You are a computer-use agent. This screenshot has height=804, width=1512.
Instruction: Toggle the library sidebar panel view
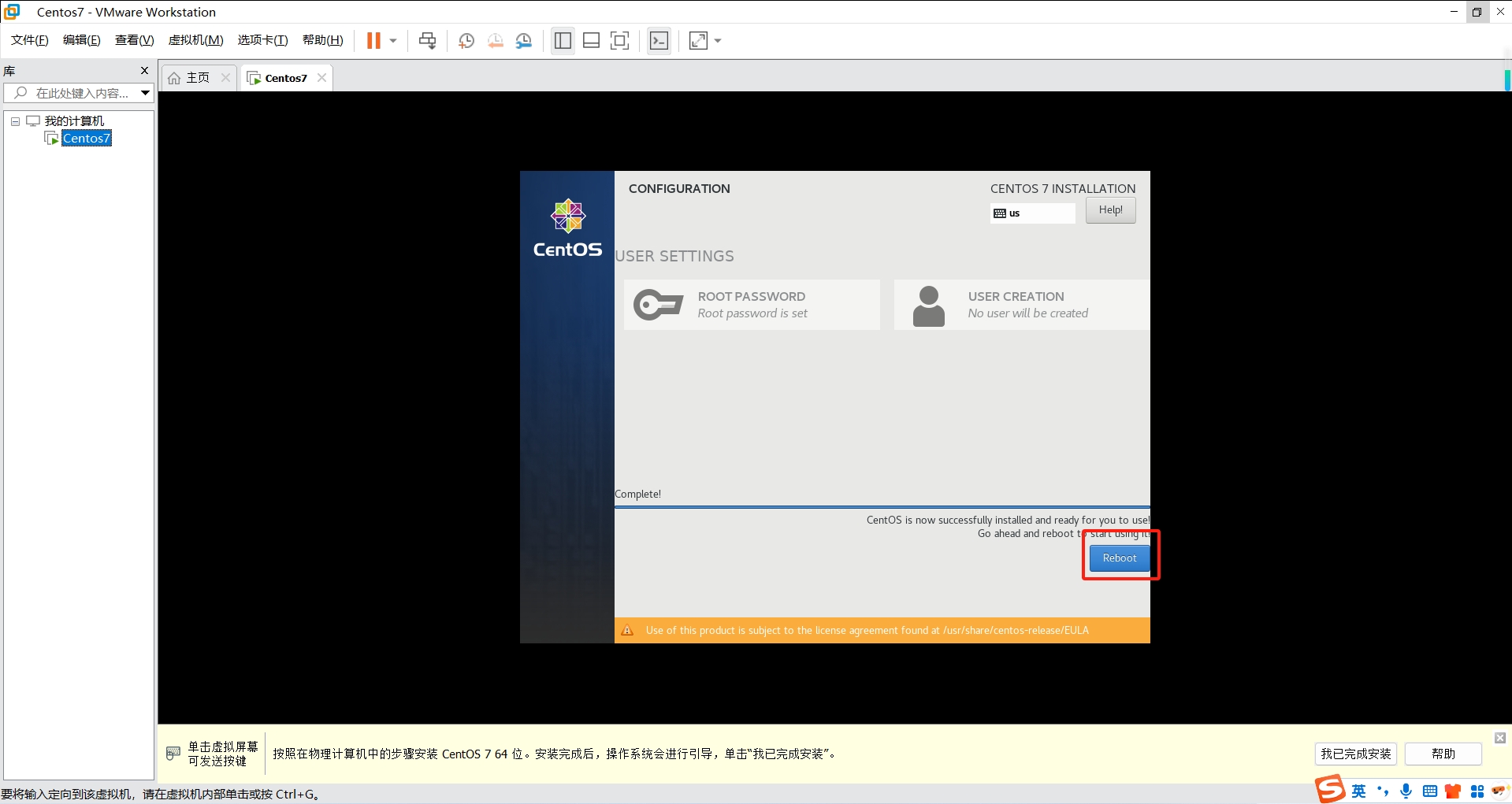coord(563,41)
